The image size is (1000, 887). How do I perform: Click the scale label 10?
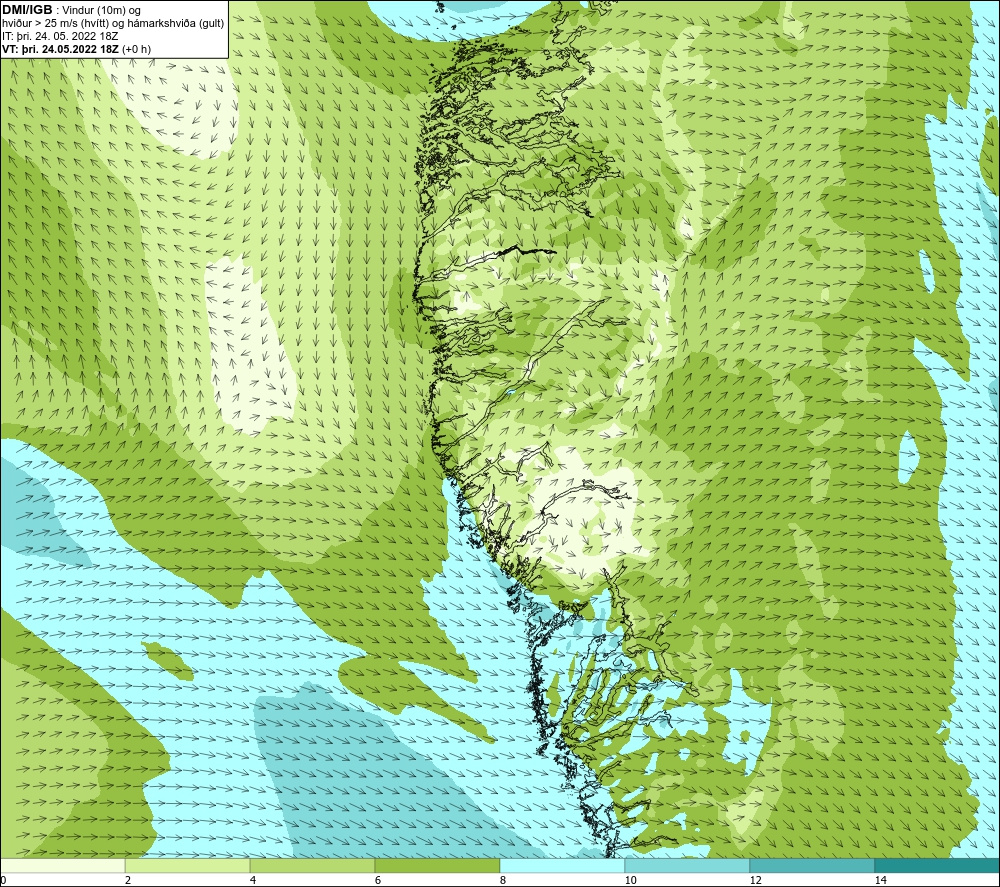(630, 881)
